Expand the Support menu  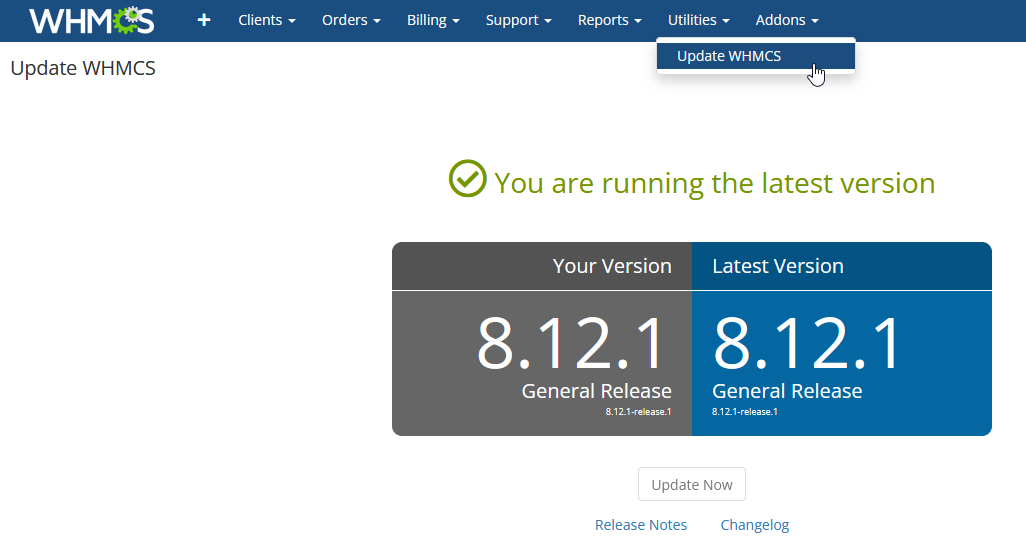point(519,20)
